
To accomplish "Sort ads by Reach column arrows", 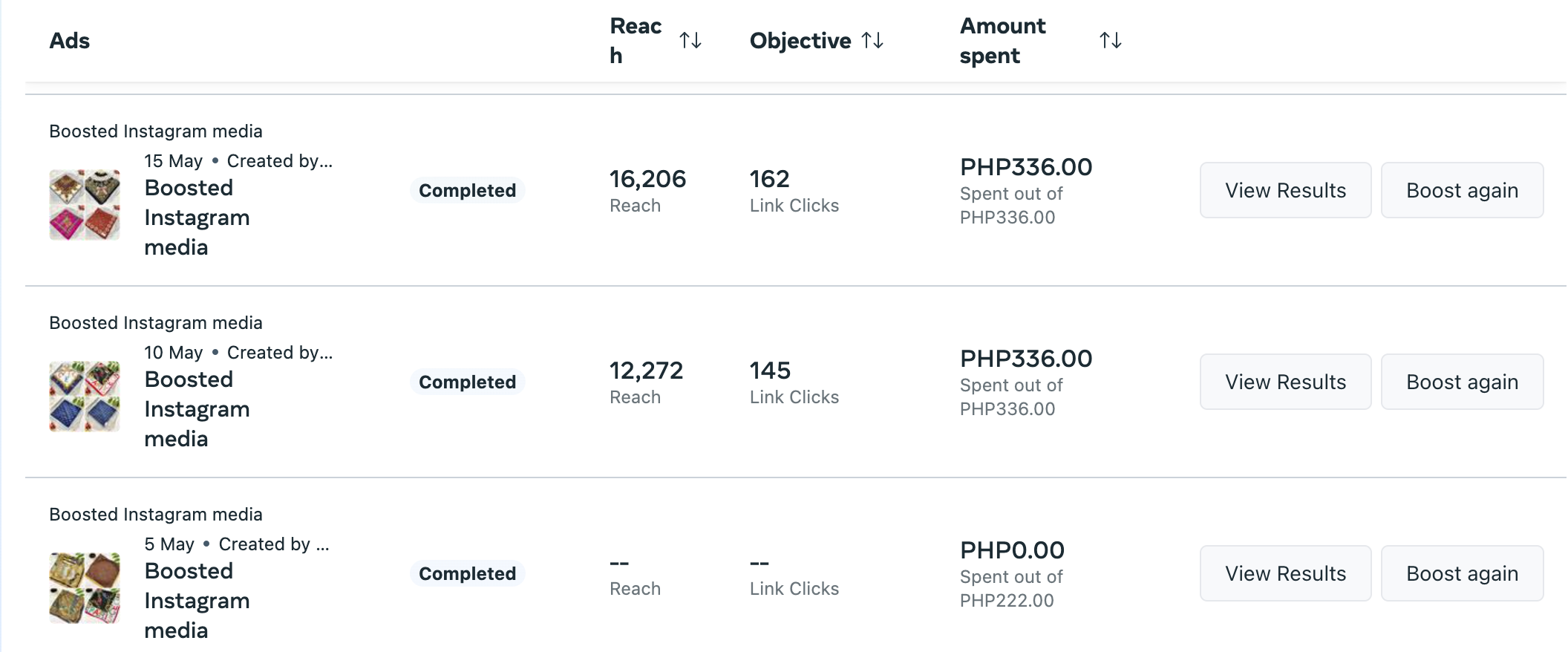I will click(x=690, y=40).
